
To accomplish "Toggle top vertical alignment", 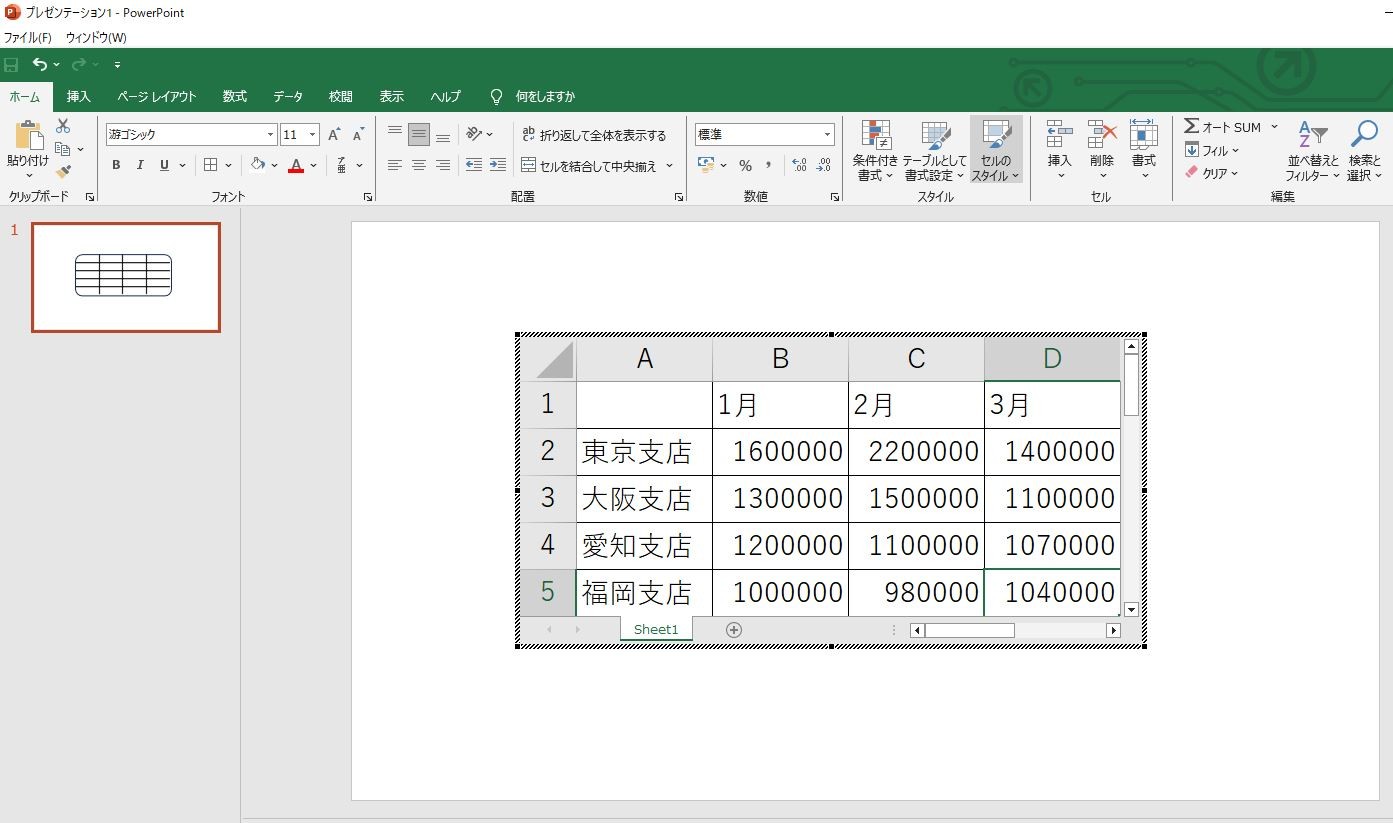I will coord(394,134).
